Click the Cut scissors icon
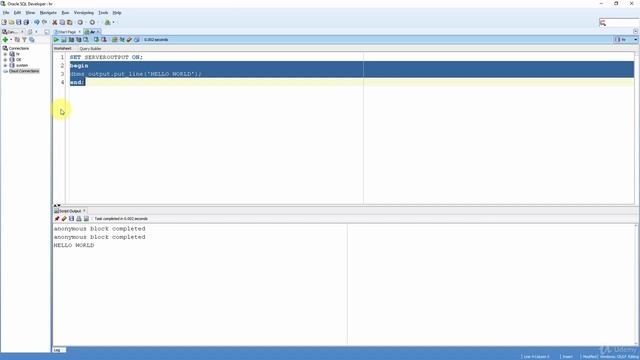Image resolution: width=640 pixels, height=360 pixels. click(x=55, y=22)
